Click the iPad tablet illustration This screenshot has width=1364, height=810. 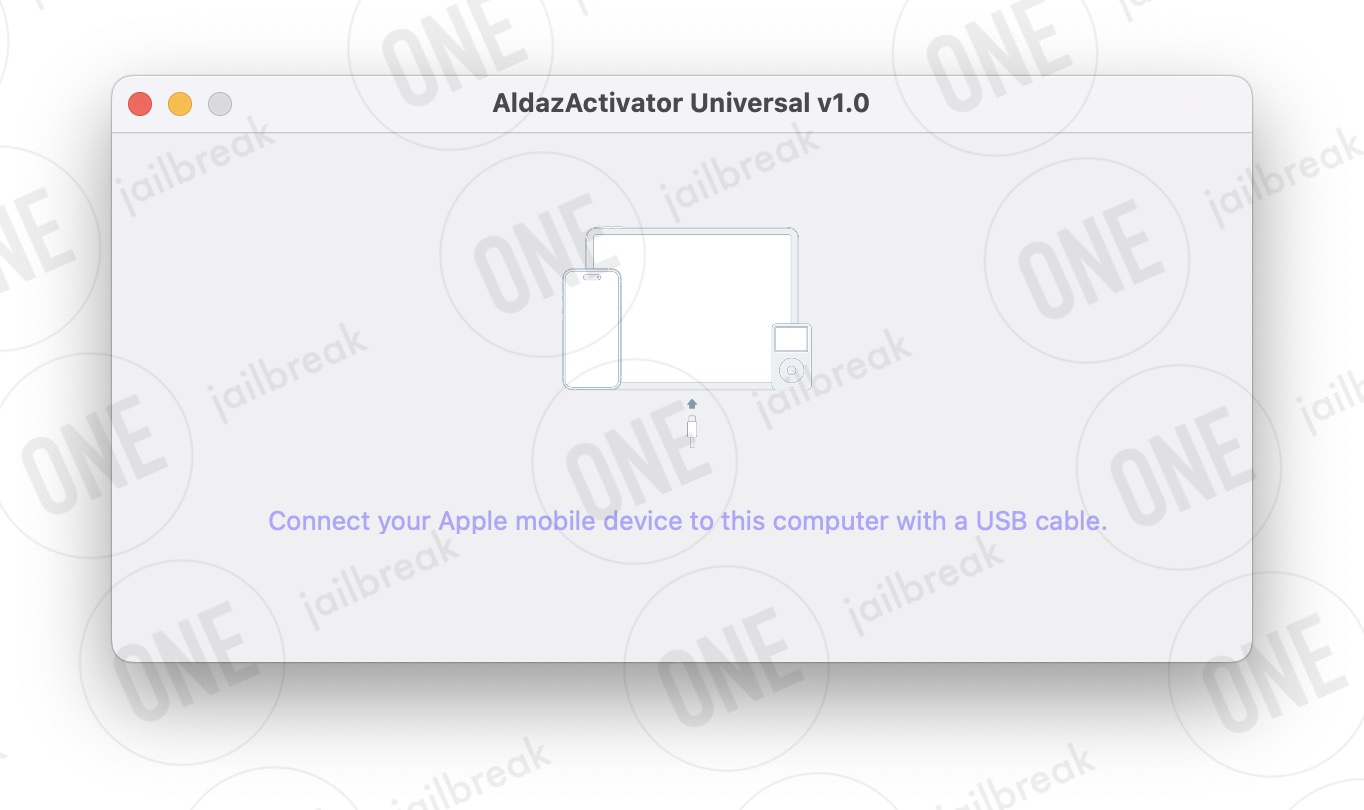[692, 308]
